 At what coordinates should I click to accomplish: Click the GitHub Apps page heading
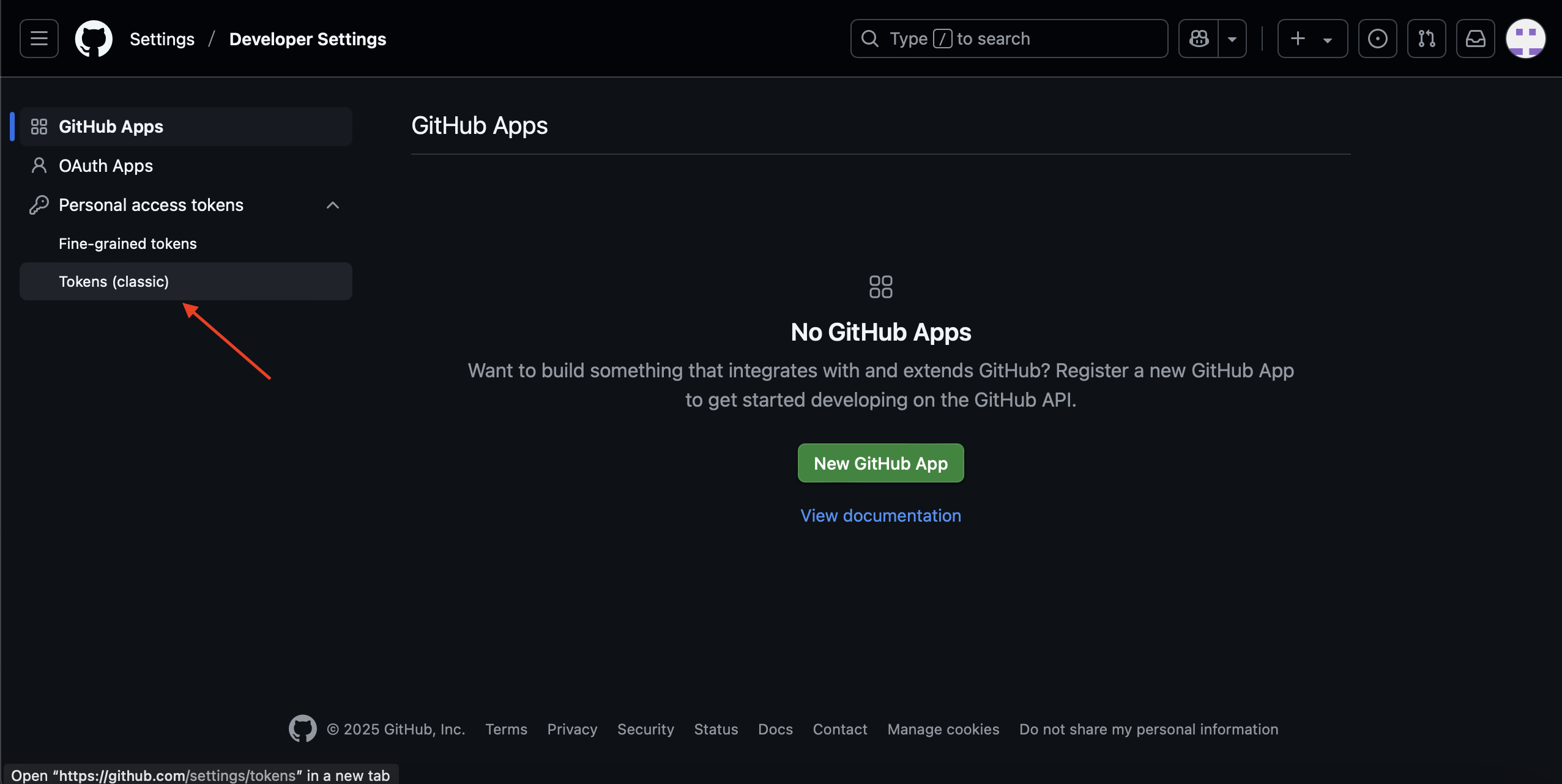point(480,126)
